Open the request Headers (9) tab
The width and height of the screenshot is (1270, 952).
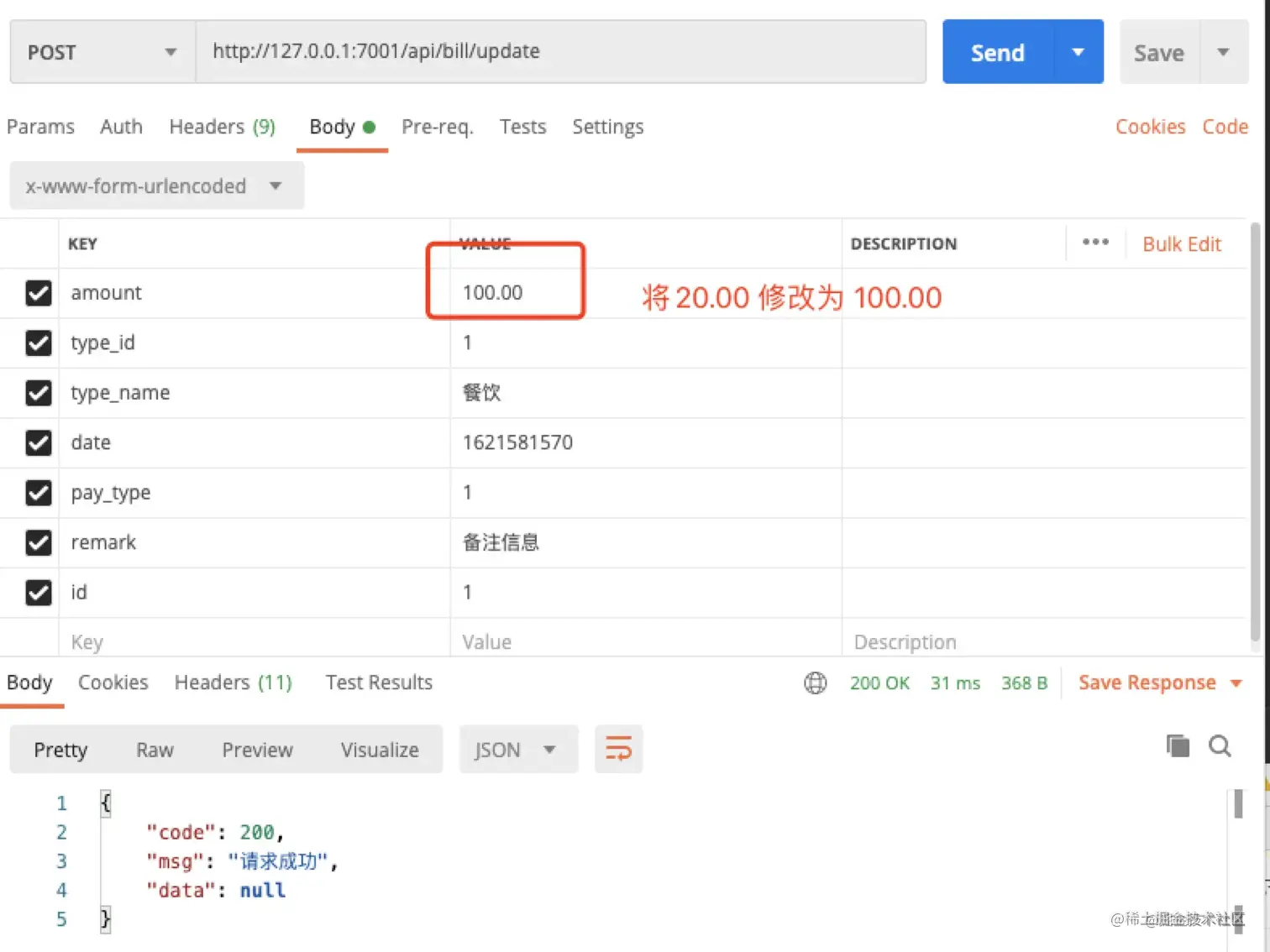coord(223,127)
